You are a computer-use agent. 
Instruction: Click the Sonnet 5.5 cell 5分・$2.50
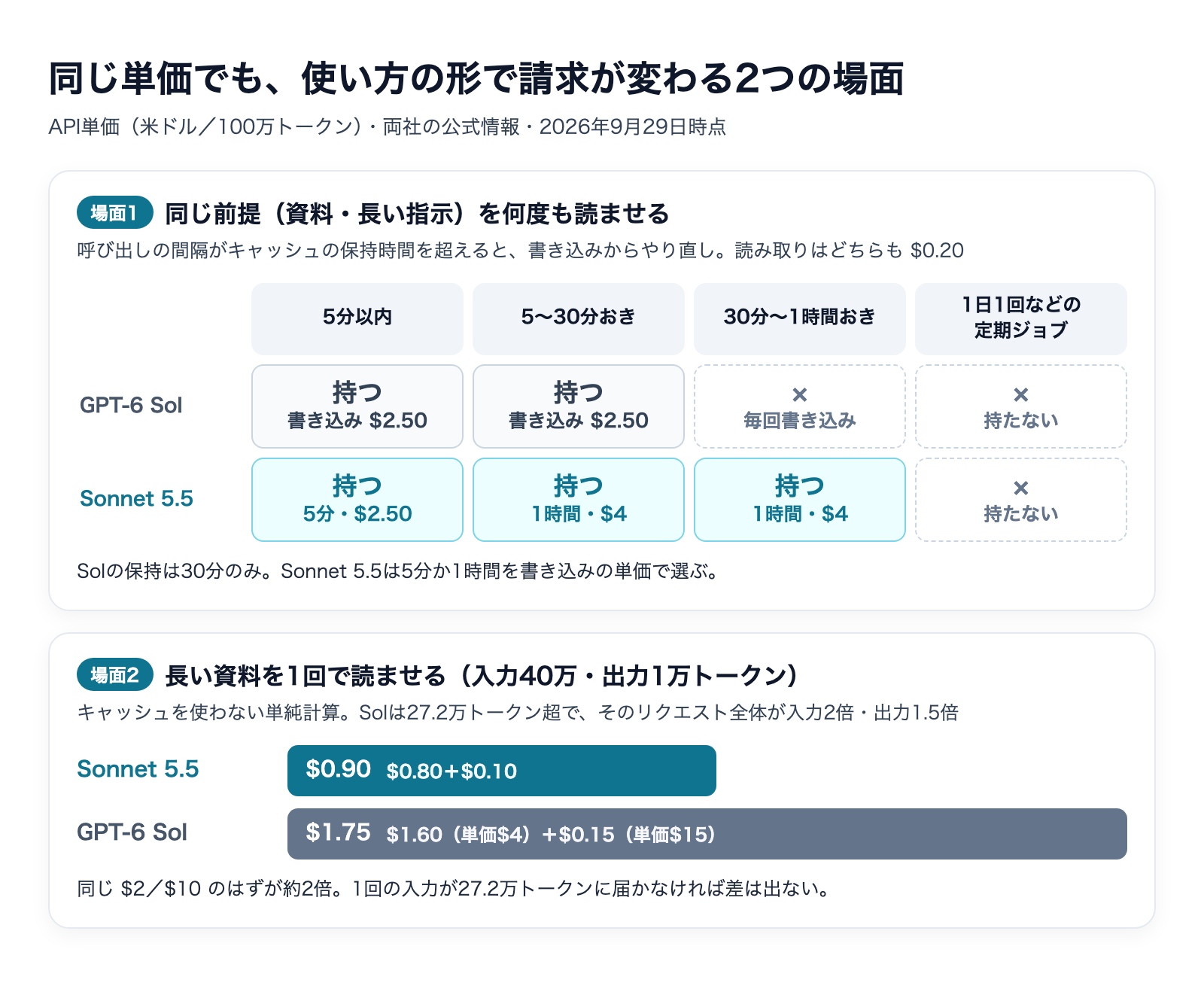click(357, 500)
